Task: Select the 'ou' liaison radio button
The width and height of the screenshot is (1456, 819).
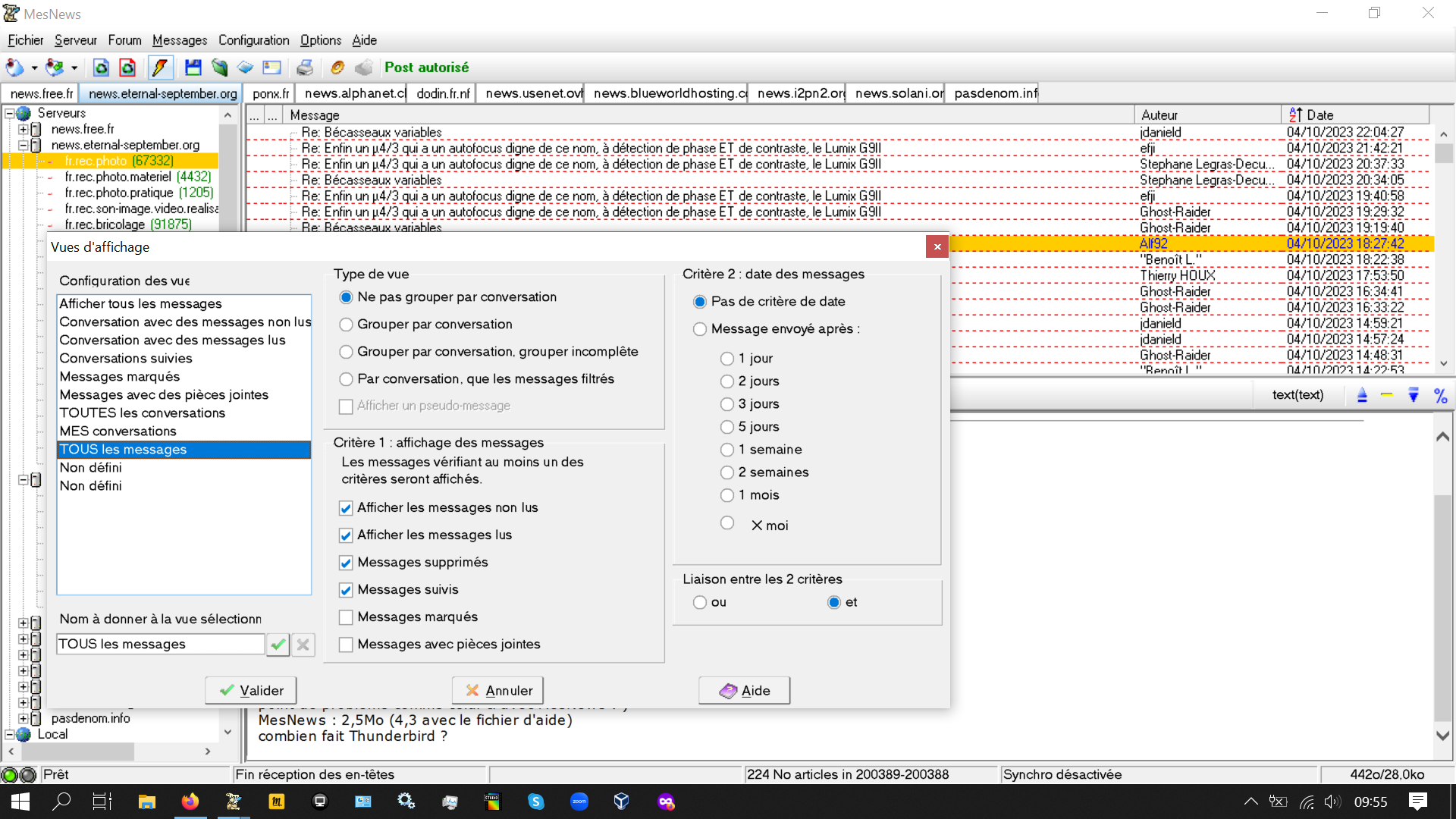Action: point(700,602)
